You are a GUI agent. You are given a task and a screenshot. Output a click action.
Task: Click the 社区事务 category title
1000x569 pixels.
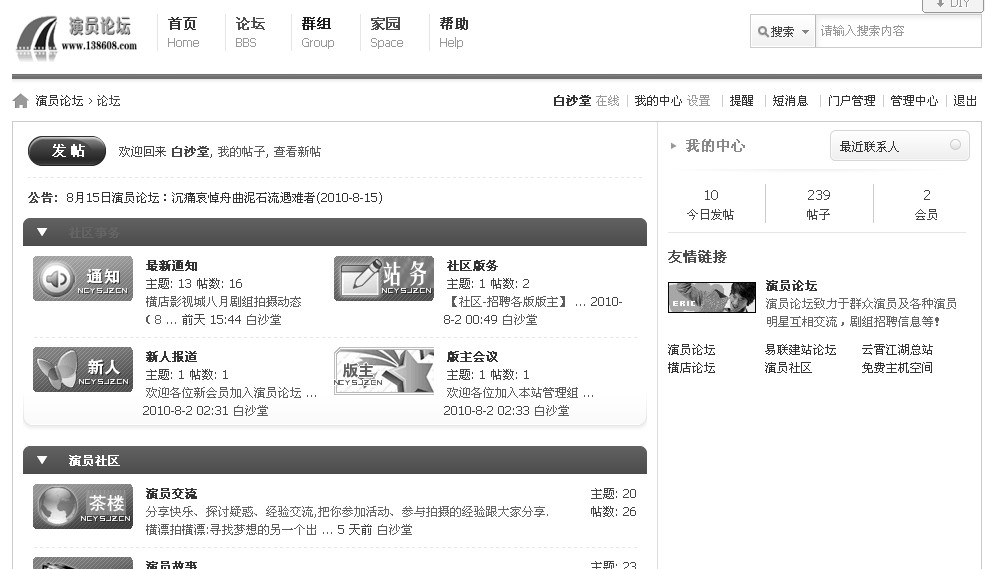point(94,232)
